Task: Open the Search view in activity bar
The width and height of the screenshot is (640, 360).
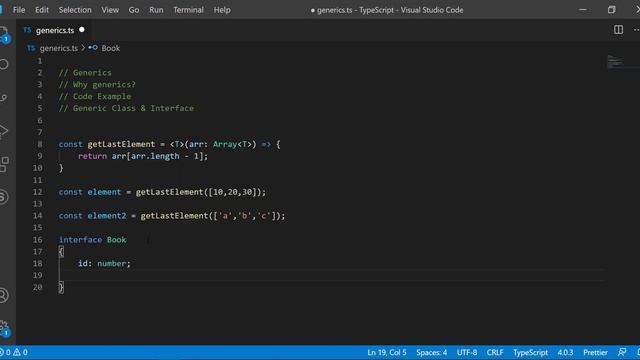Action: click(x=4, y=64)
